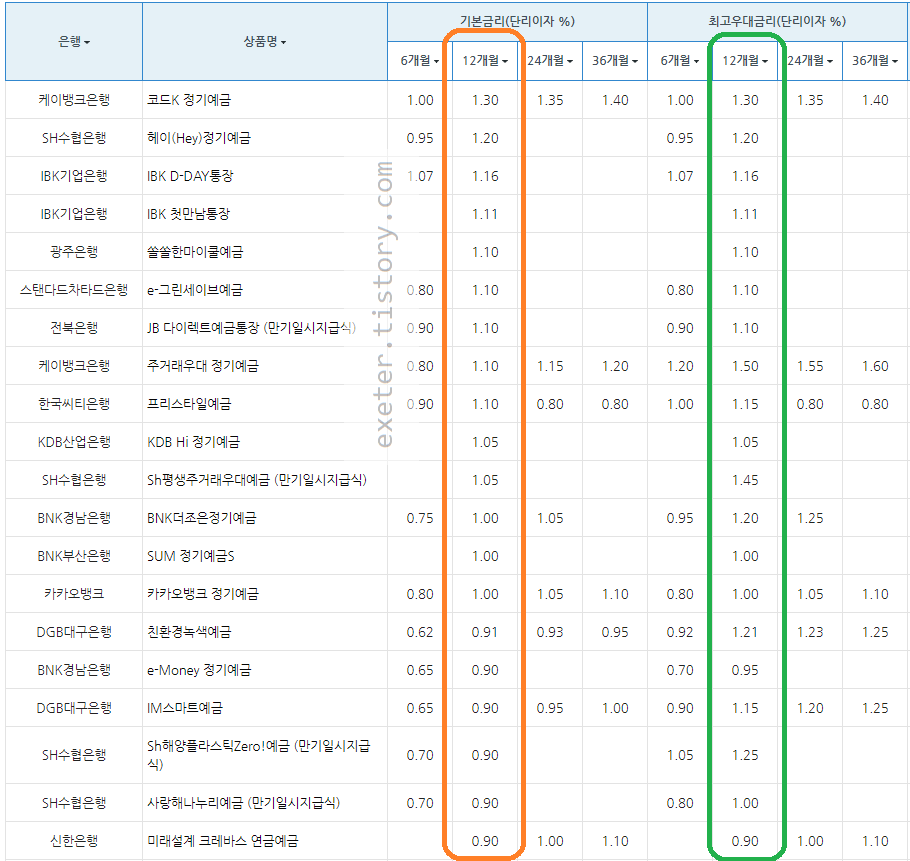The width and height of the screenshot is (910, 861).
Task: Select product 카카오뱅크 정기예금
Action: click(x=203, y=594)
